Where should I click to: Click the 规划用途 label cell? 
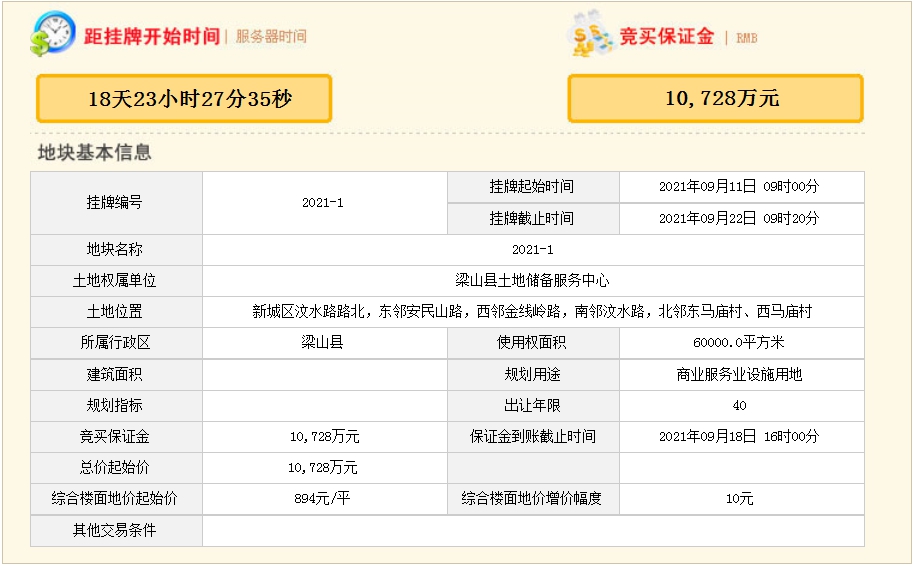(x=533, y=374)
